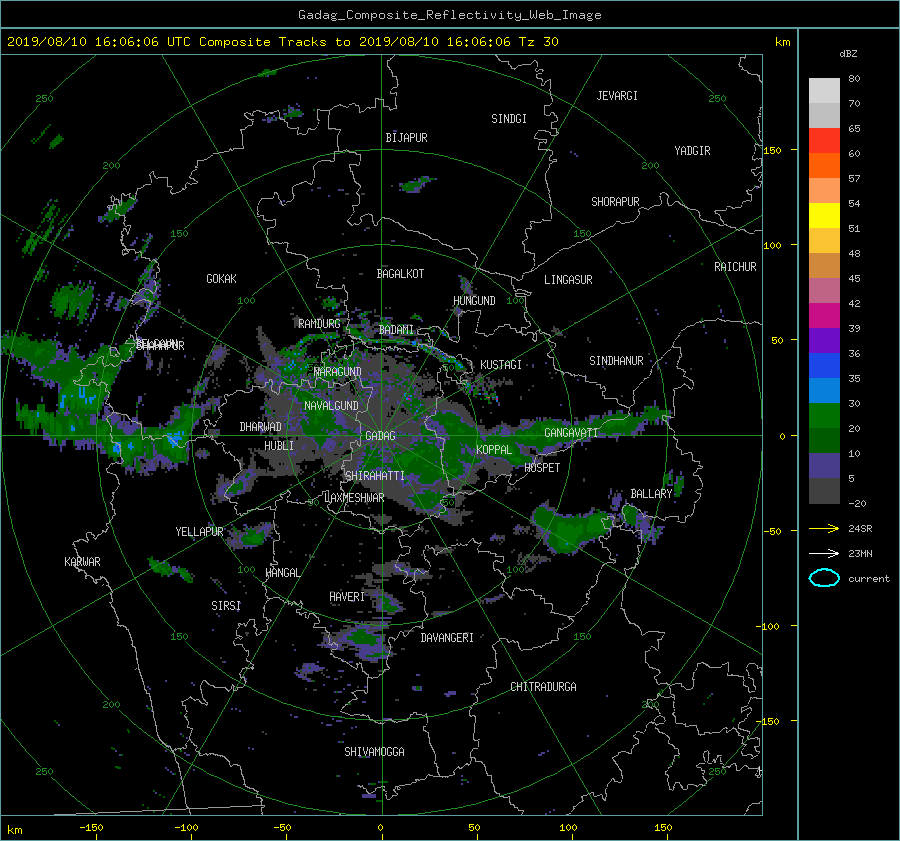The image size is (900, 841).
Task: Click the bottom axis -150 km tick label
Action: pyautogui.click(x=91, y=828)
